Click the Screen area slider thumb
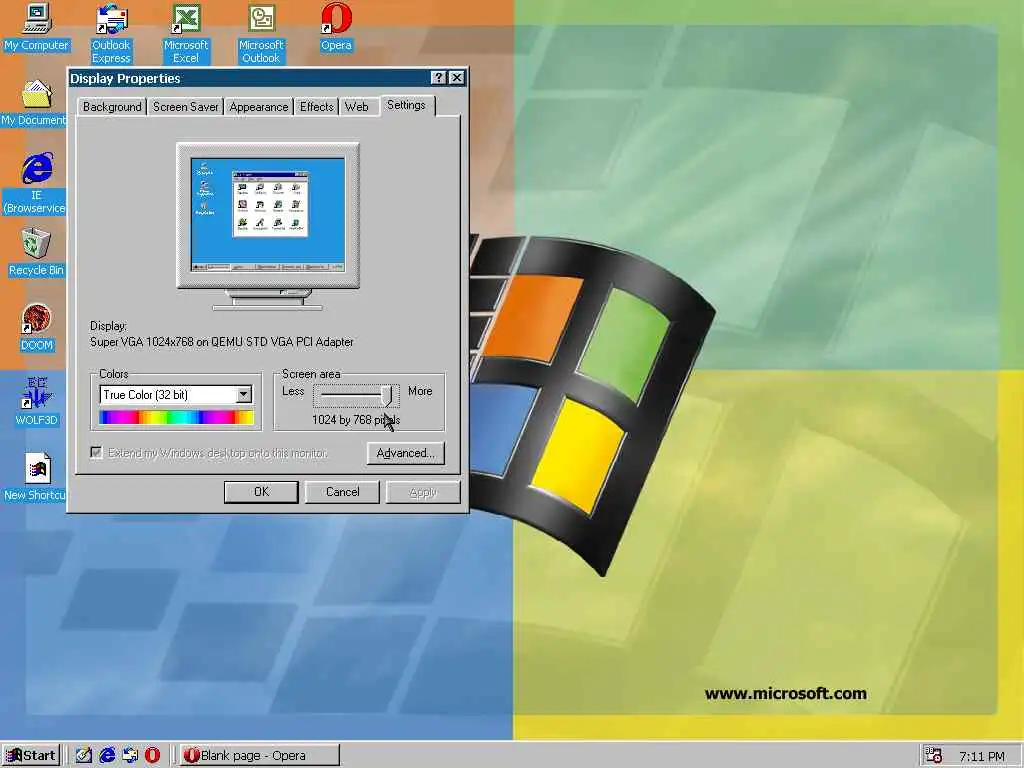Viewport: 1024px width, 768px height. coord(388,395)
